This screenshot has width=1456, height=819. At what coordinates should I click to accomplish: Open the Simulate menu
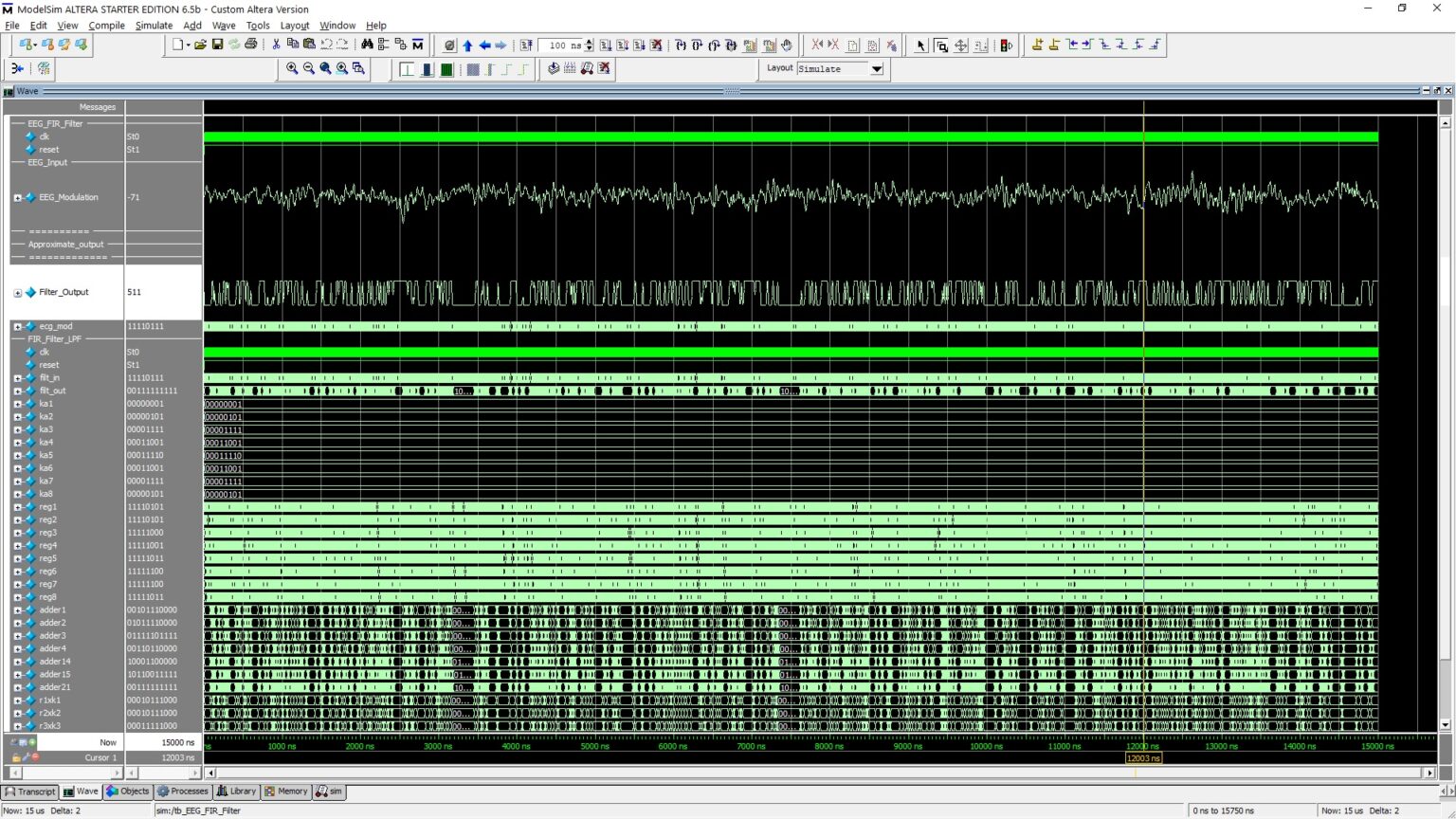[x=154, y=26]
